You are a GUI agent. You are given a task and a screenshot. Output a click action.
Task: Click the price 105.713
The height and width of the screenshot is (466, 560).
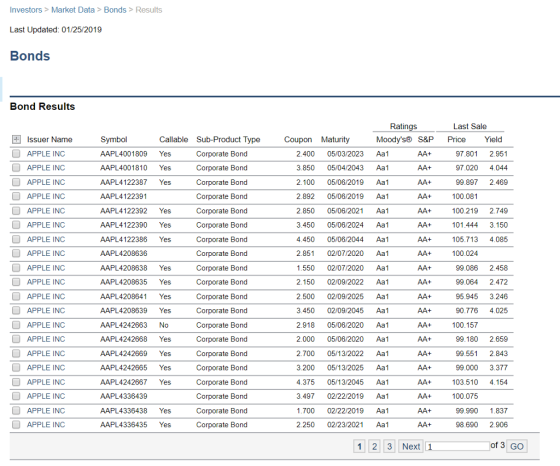coord(465,239)
